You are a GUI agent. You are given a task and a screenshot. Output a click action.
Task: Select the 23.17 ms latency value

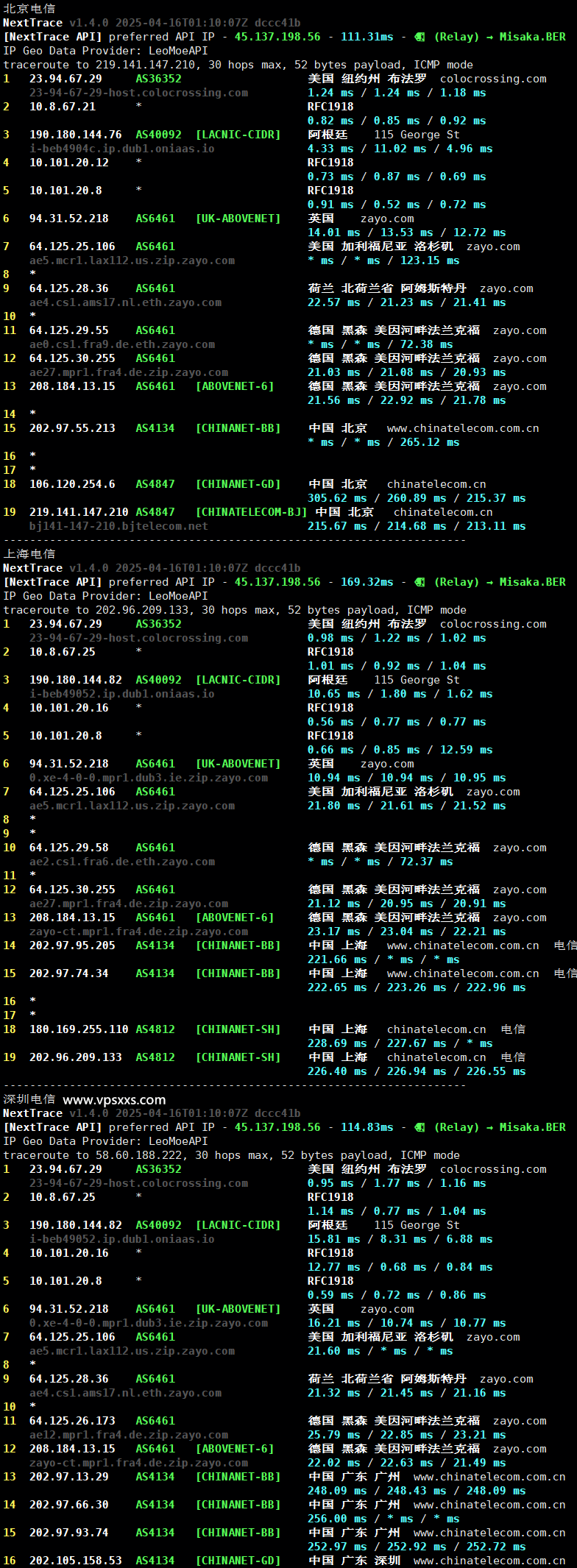point(334,932)
